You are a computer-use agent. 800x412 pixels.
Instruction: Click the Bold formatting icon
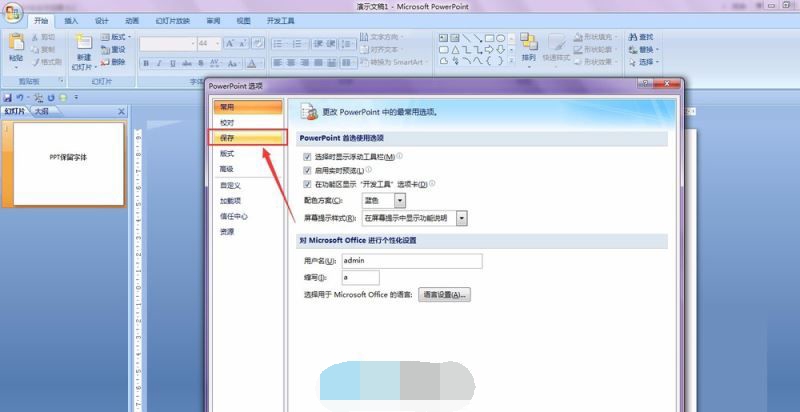[x=146, y=63]
